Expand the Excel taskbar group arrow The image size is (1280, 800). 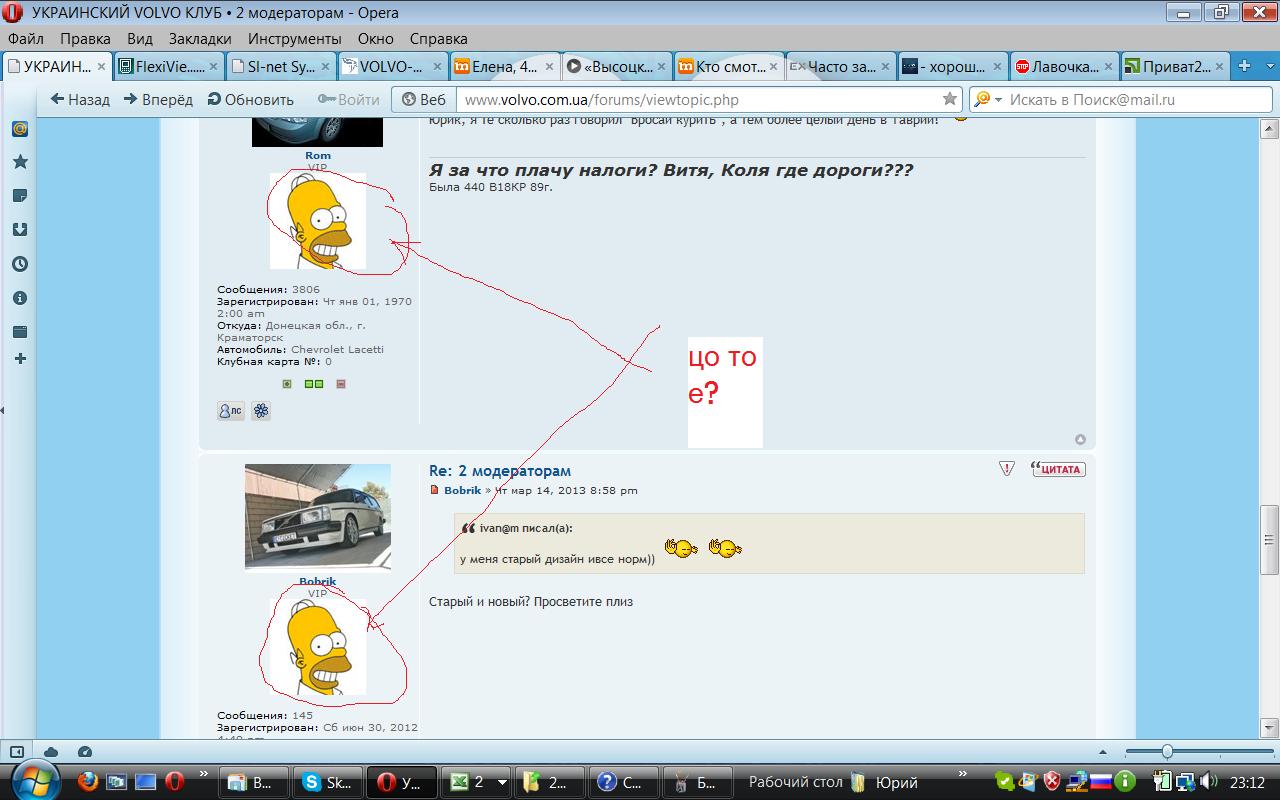pos(502,783)
